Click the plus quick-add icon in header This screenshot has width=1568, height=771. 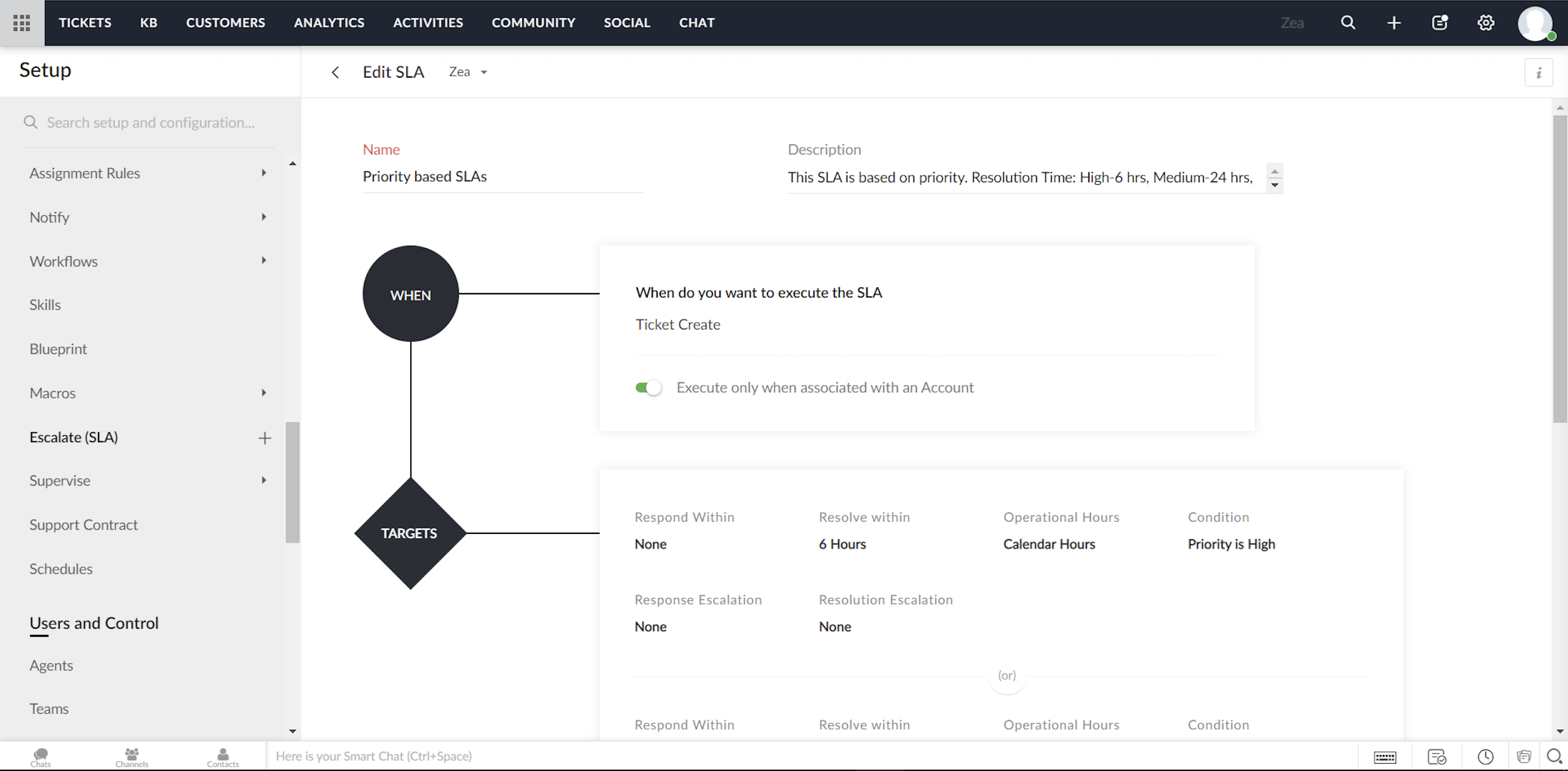(1394, 23)
